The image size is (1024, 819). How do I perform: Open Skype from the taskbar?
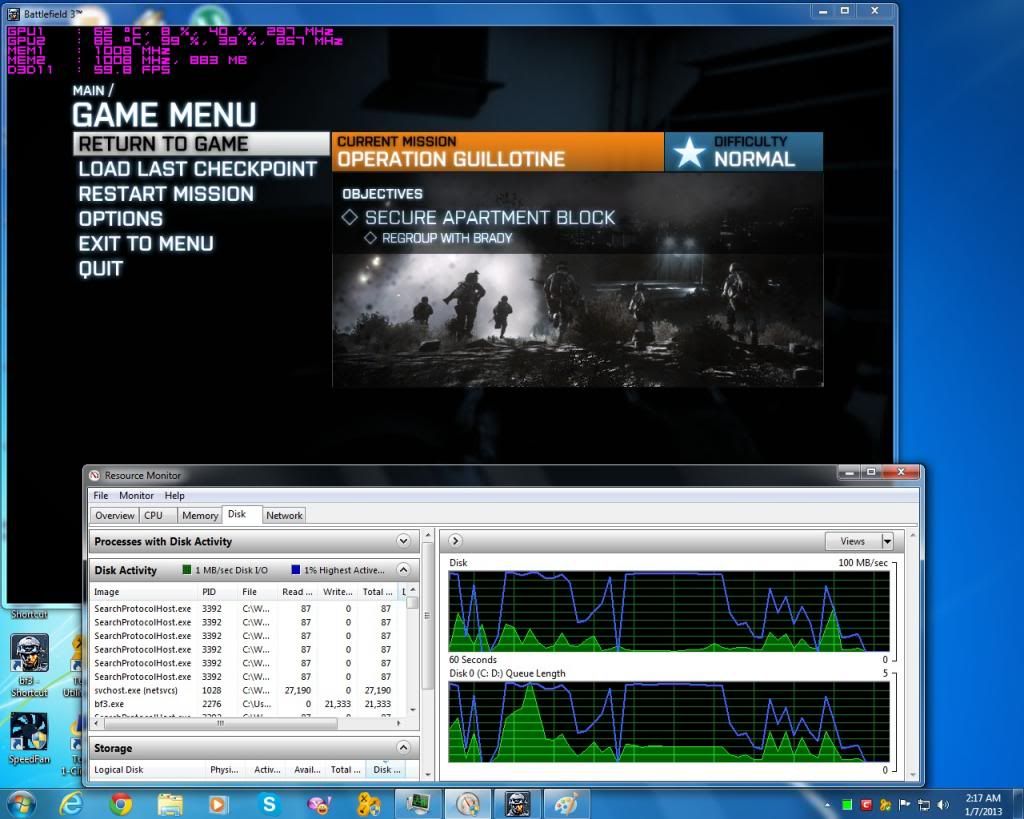click(269, 803)
